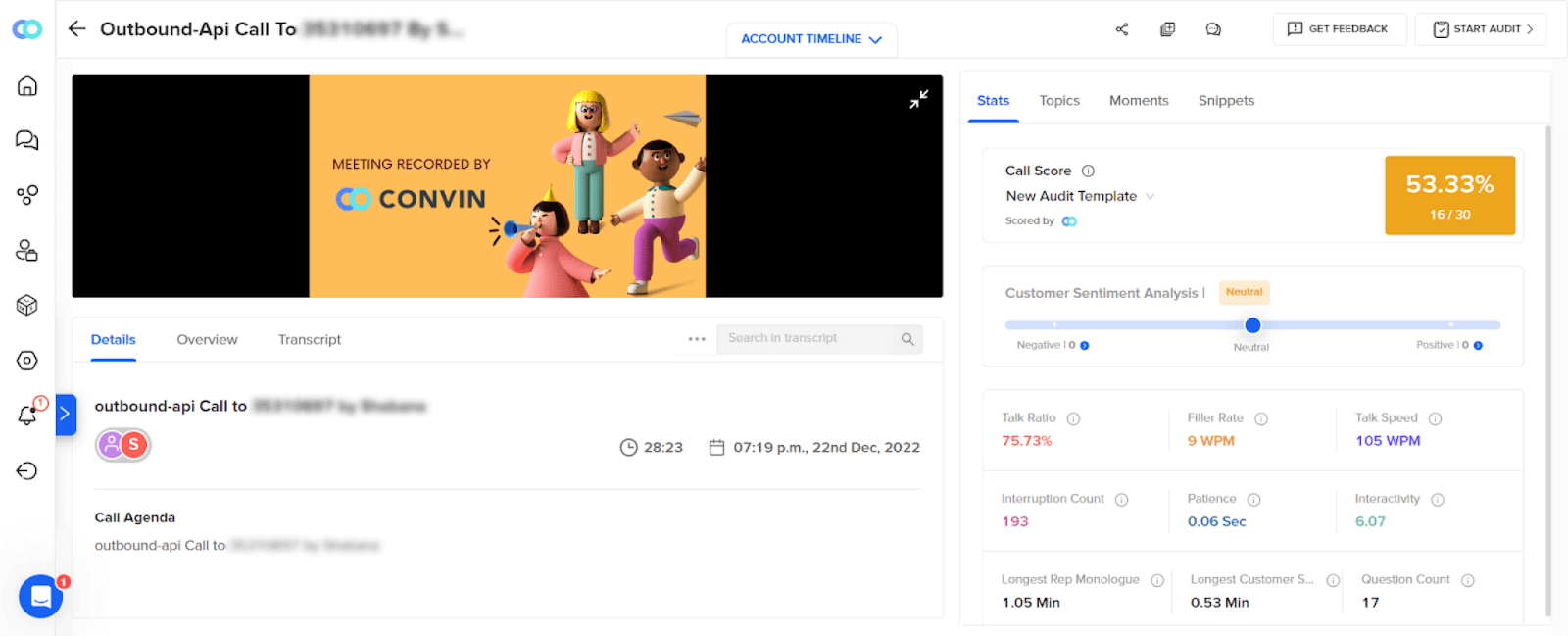Click the 105 WPM Talk Speed value
Screen dimensions: 1568x636
click(1388, 441)
